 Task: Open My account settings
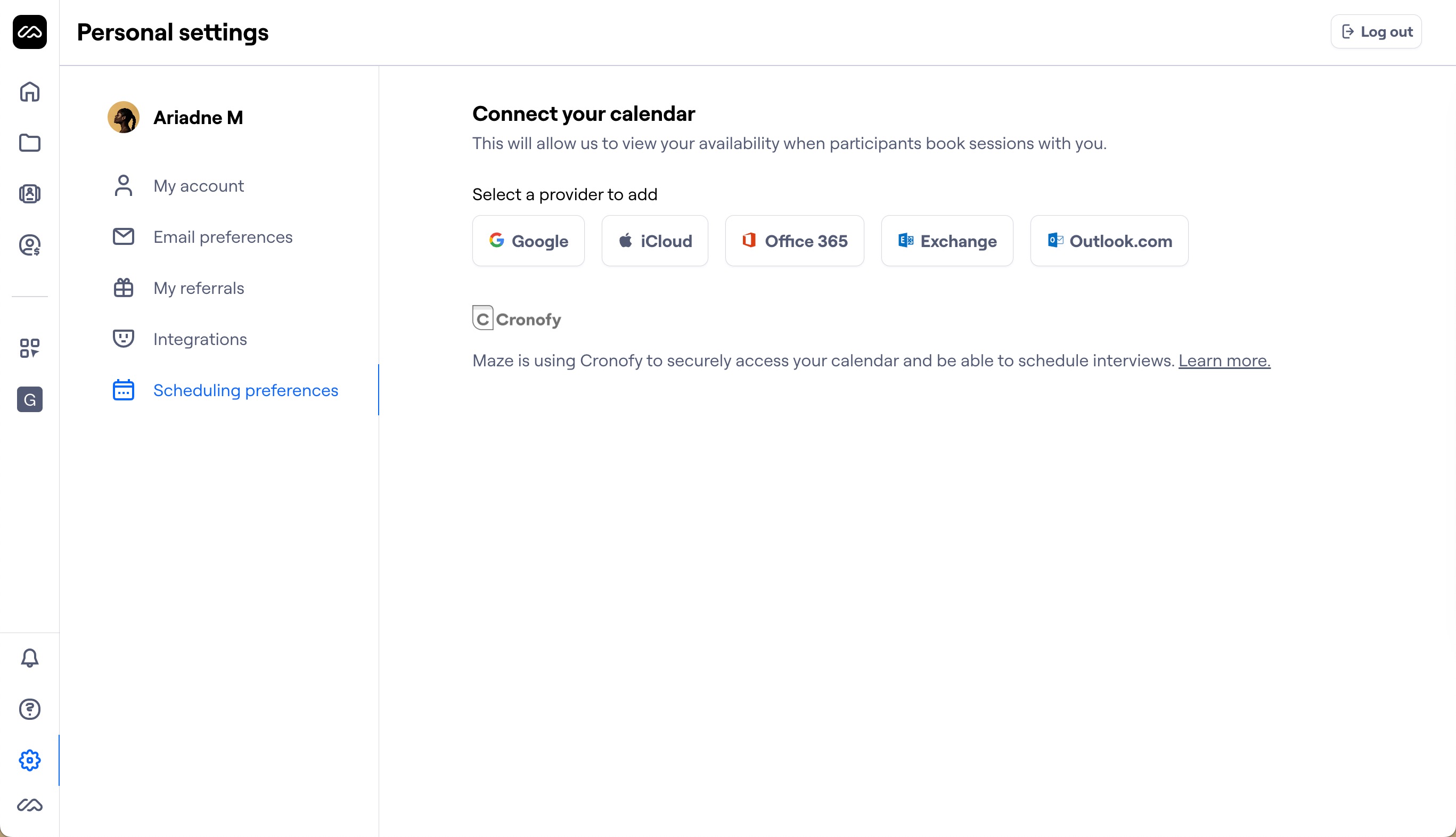[198, 185]
